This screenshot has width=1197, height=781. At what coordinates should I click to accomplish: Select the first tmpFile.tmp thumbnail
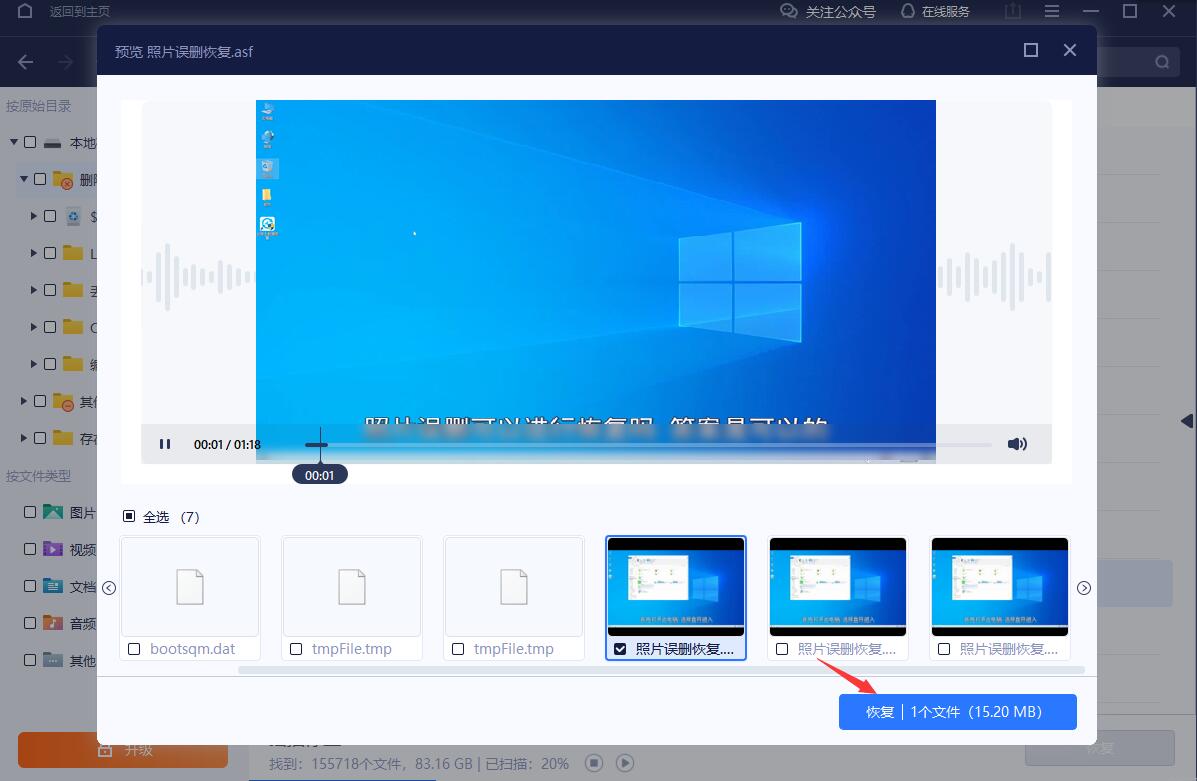click(x=352, y=586)
